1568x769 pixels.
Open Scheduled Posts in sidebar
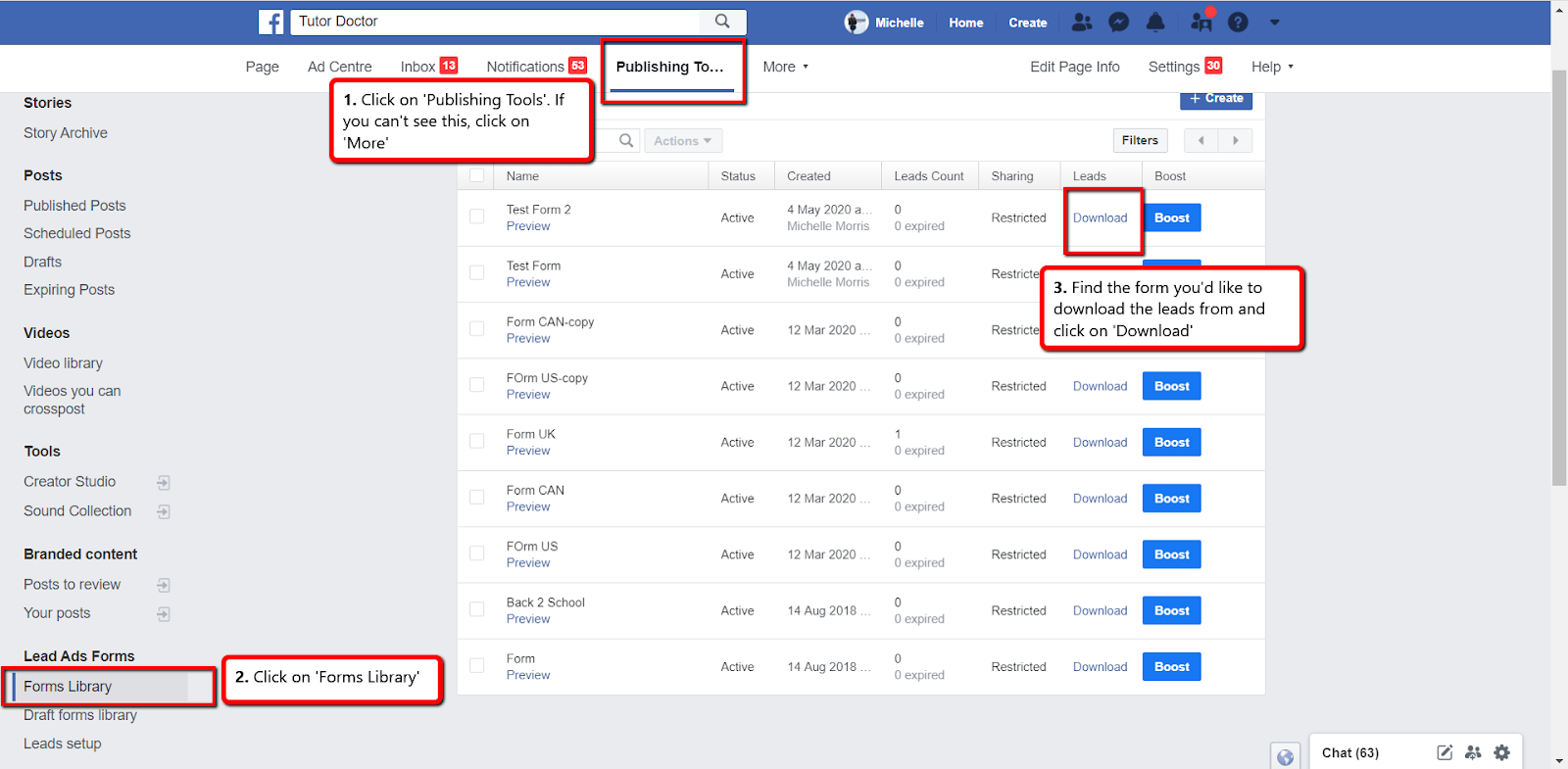click(x=76, y=233)
